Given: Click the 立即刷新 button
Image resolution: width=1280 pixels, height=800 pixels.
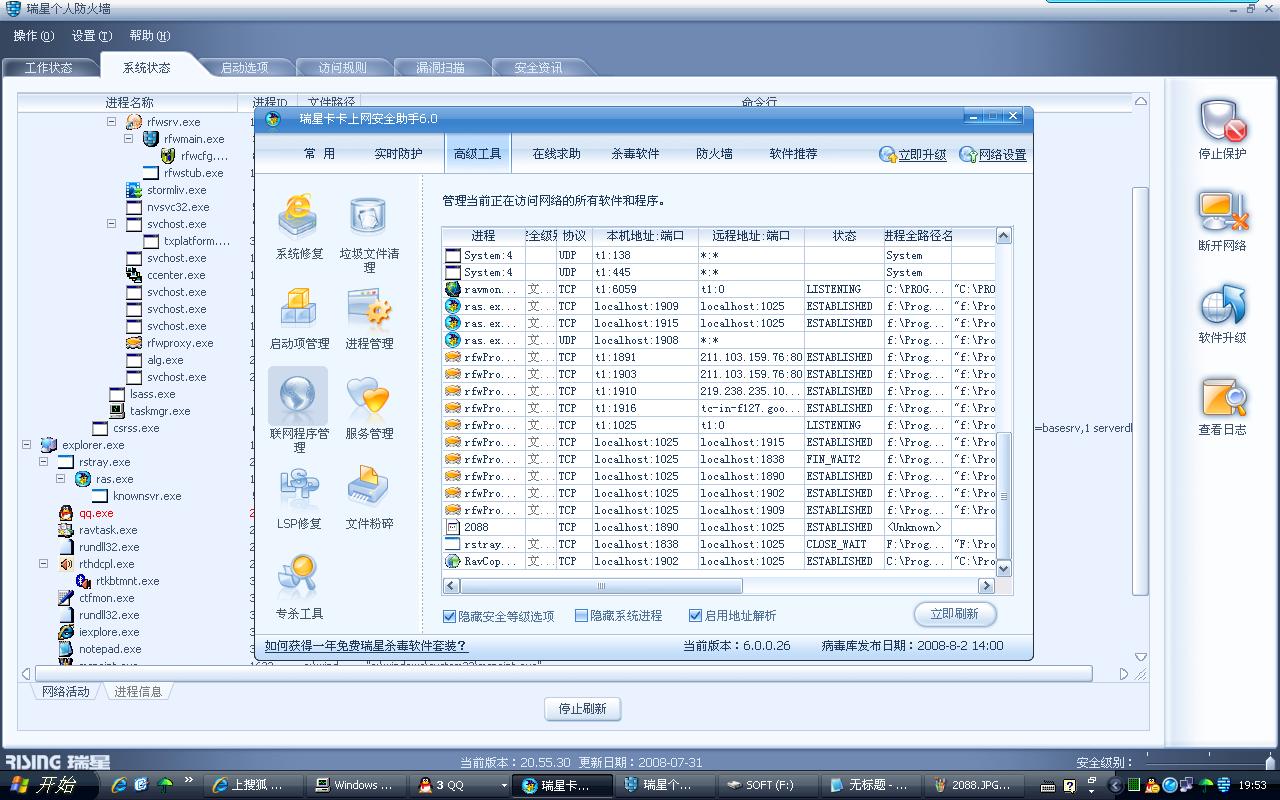Looking at the screenshot, I should 954,614.
